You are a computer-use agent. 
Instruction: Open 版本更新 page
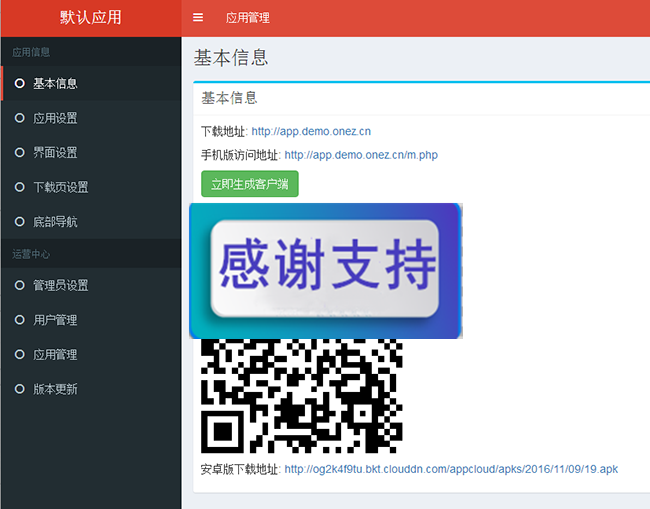[91, 389]
